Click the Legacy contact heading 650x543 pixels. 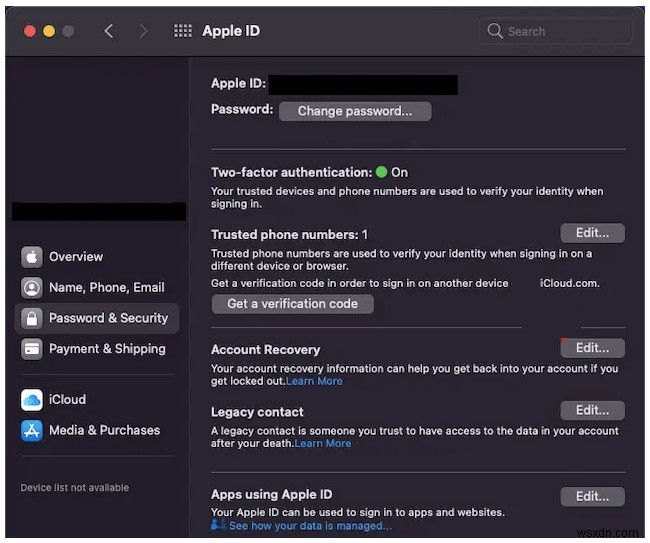point(257,412)
